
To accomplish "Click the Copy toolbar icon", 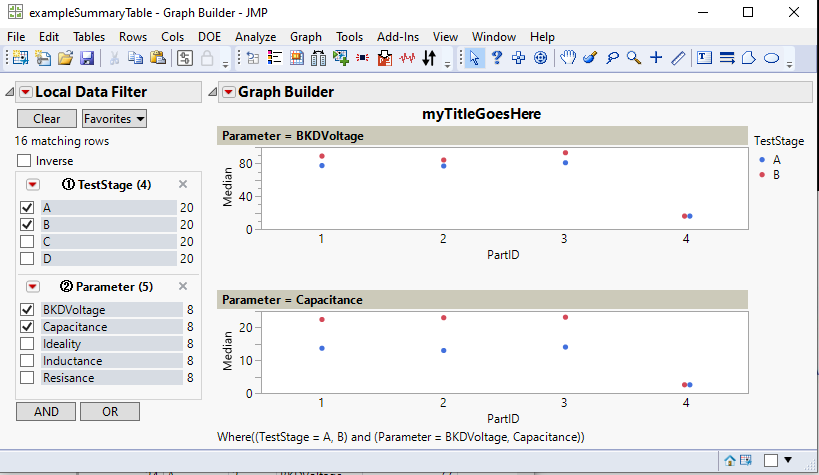I will 135,57.
